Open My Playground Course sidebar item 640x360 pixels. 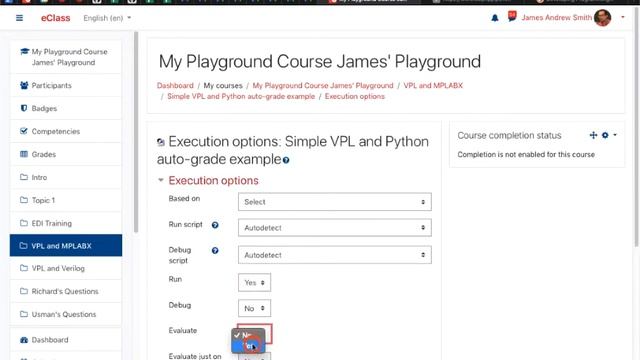point(66,57)
